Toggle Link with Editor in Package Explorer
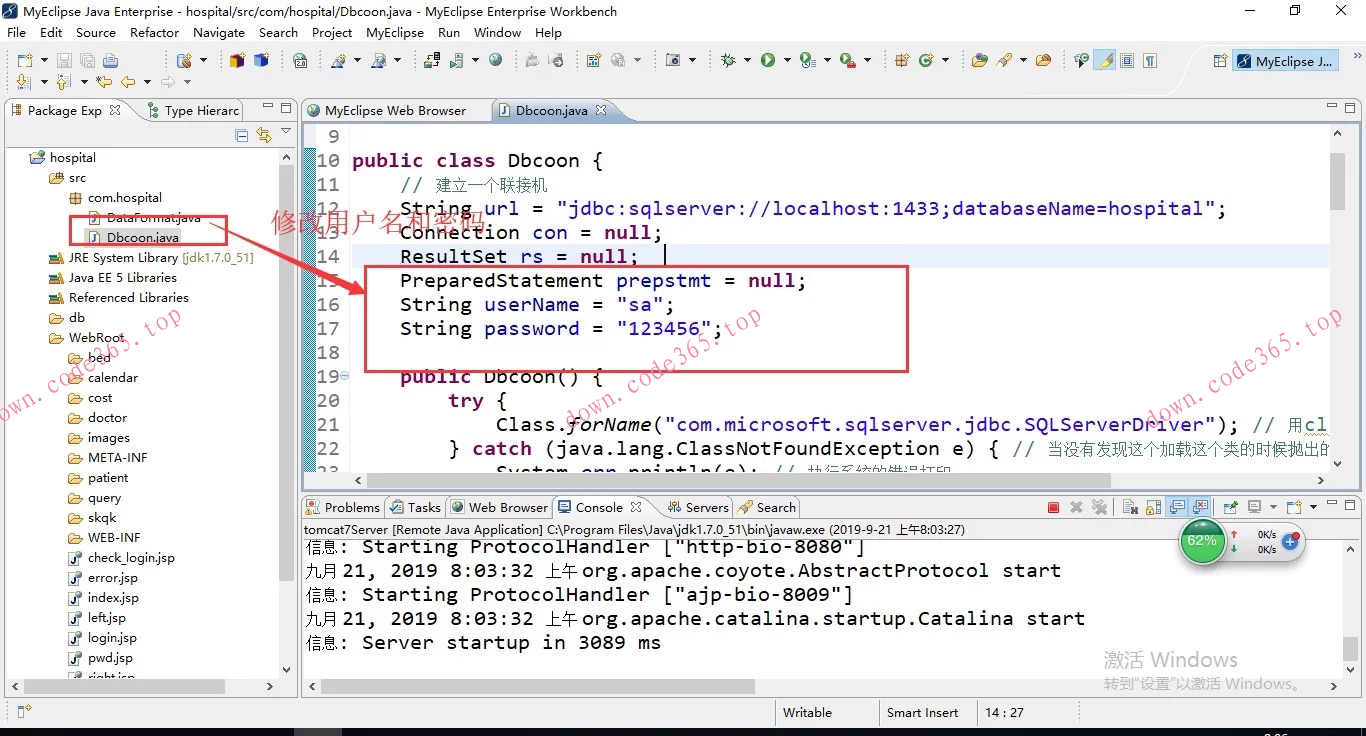The image size is (1366, 736). 263,135
